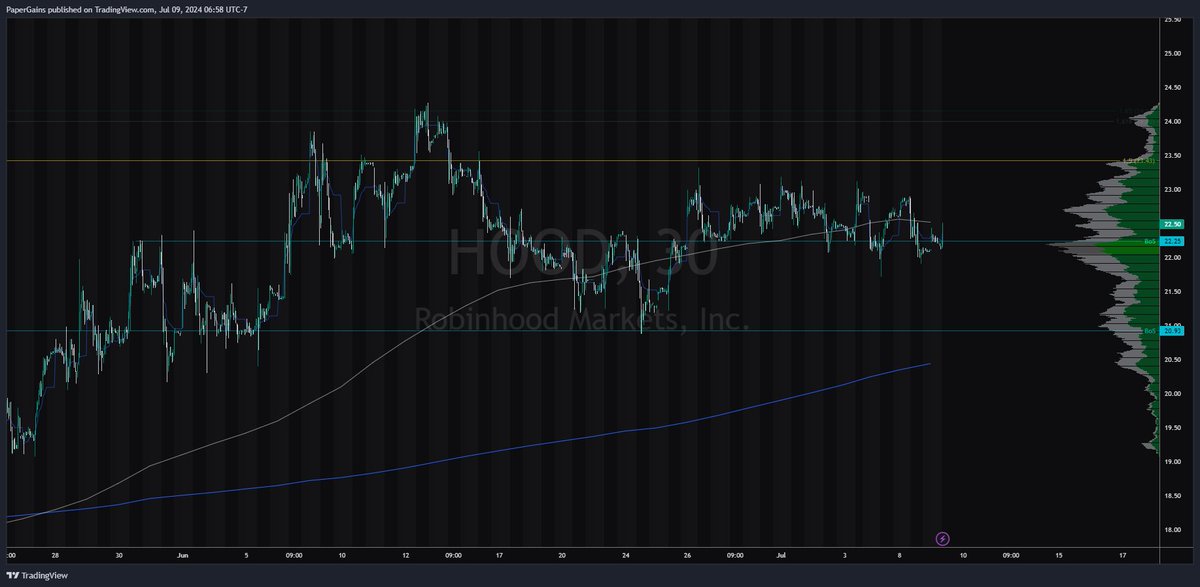The width and height of the screenshot is (1200, 587).
Task: Click the BoS label beside 20.93
Action: [1151, 330]
